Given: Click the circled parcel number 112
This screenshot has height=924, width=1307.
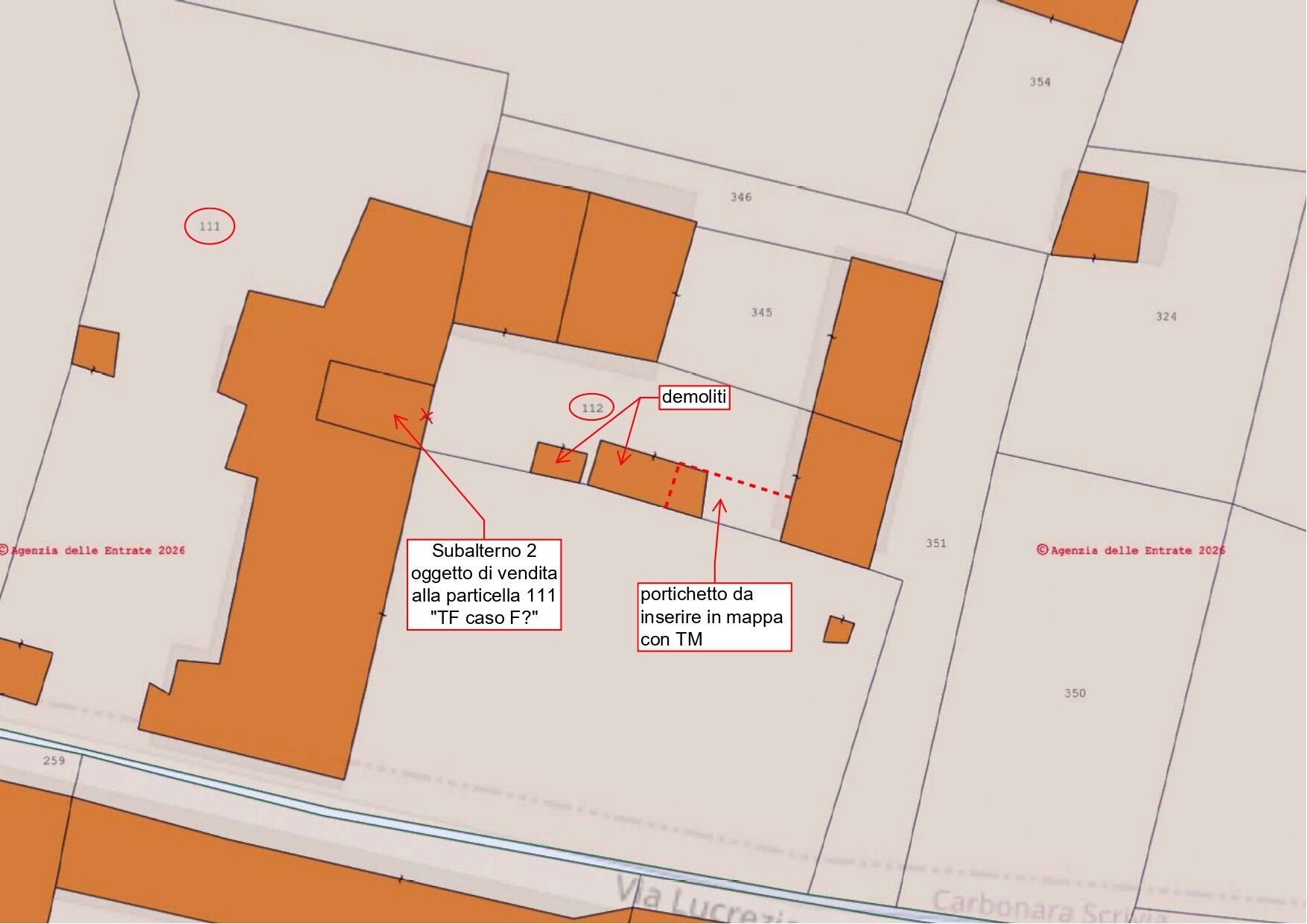Looking at the screenshot, I should point(591,407).
